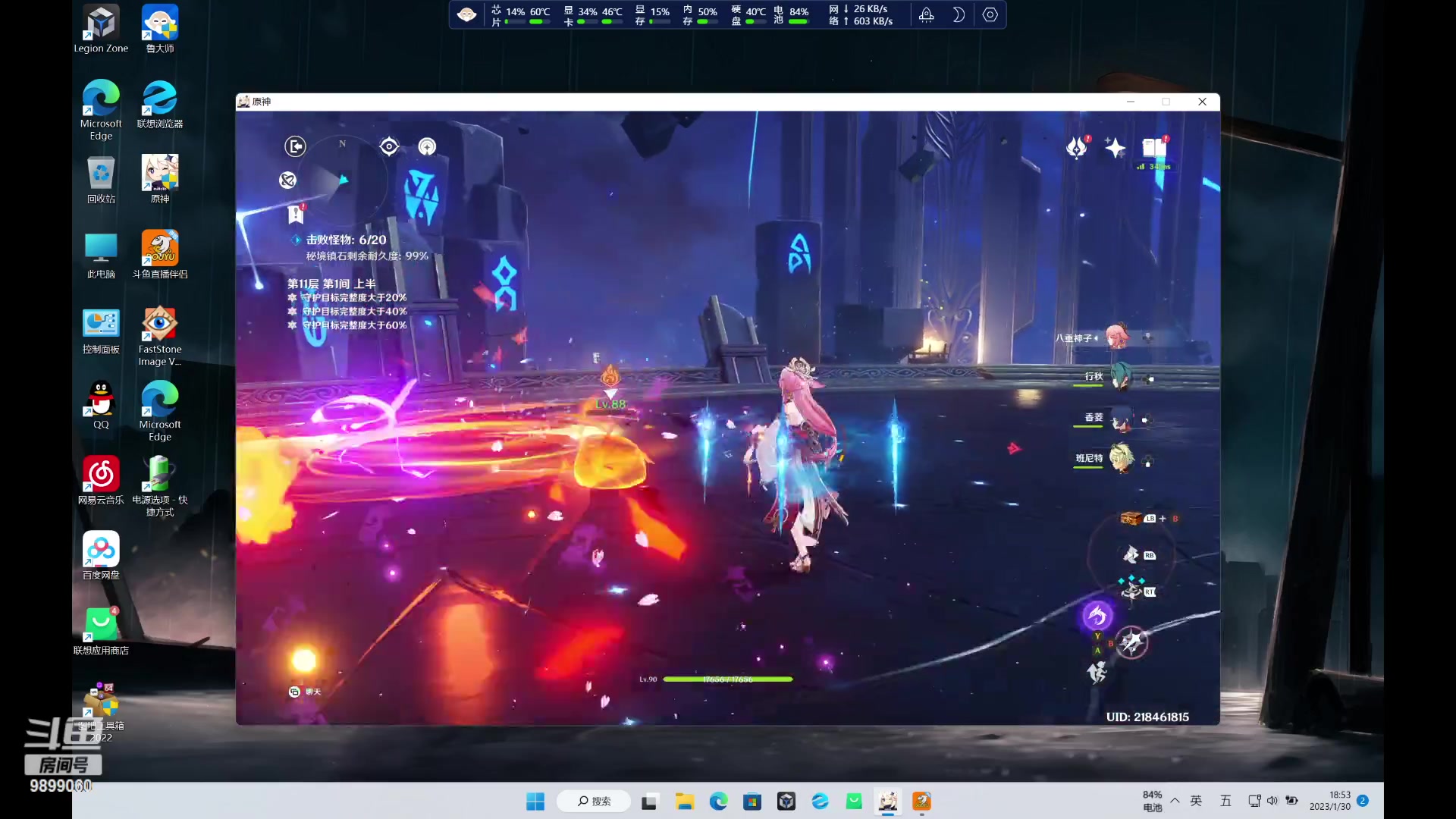Open the 联想浏览器 desktop icon

pyautogui.click(x=160, y=104)
